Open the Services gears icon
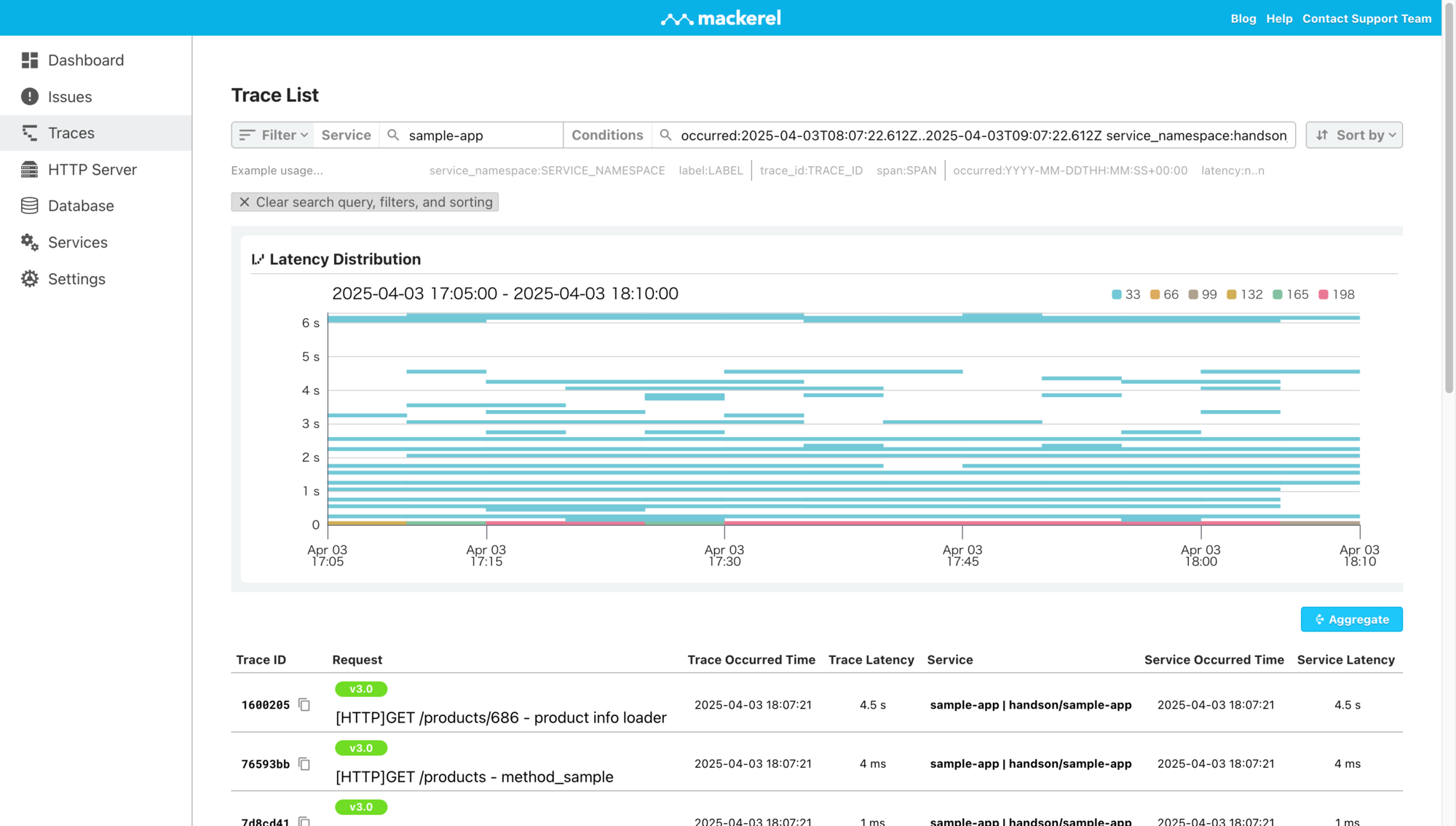Image resolution: width=1456 pixels, height=826 pixels. pos(30,243)
